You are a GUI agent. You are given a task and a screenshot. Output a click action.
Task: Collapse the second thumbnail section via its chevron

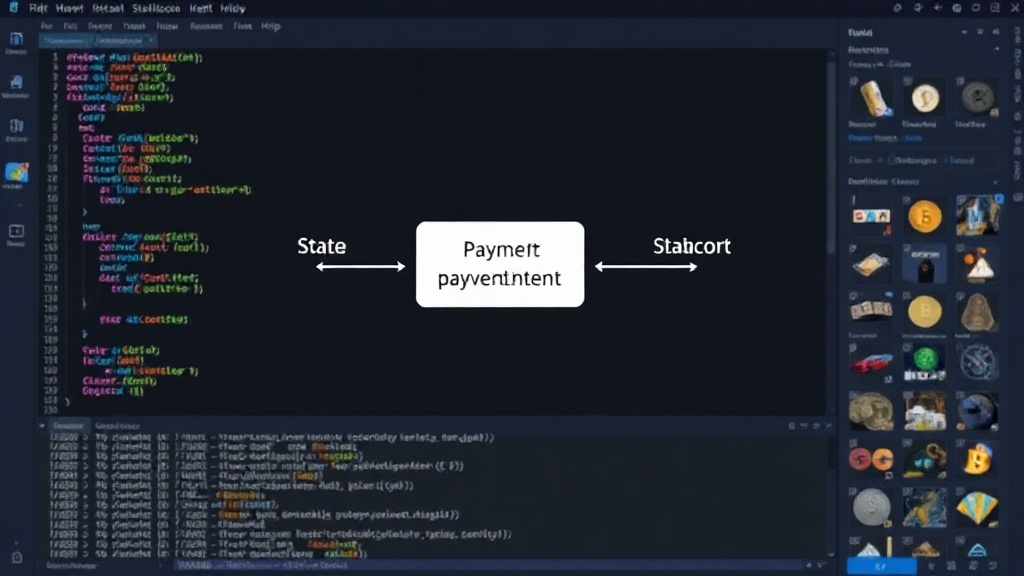(x=995, y=182)
